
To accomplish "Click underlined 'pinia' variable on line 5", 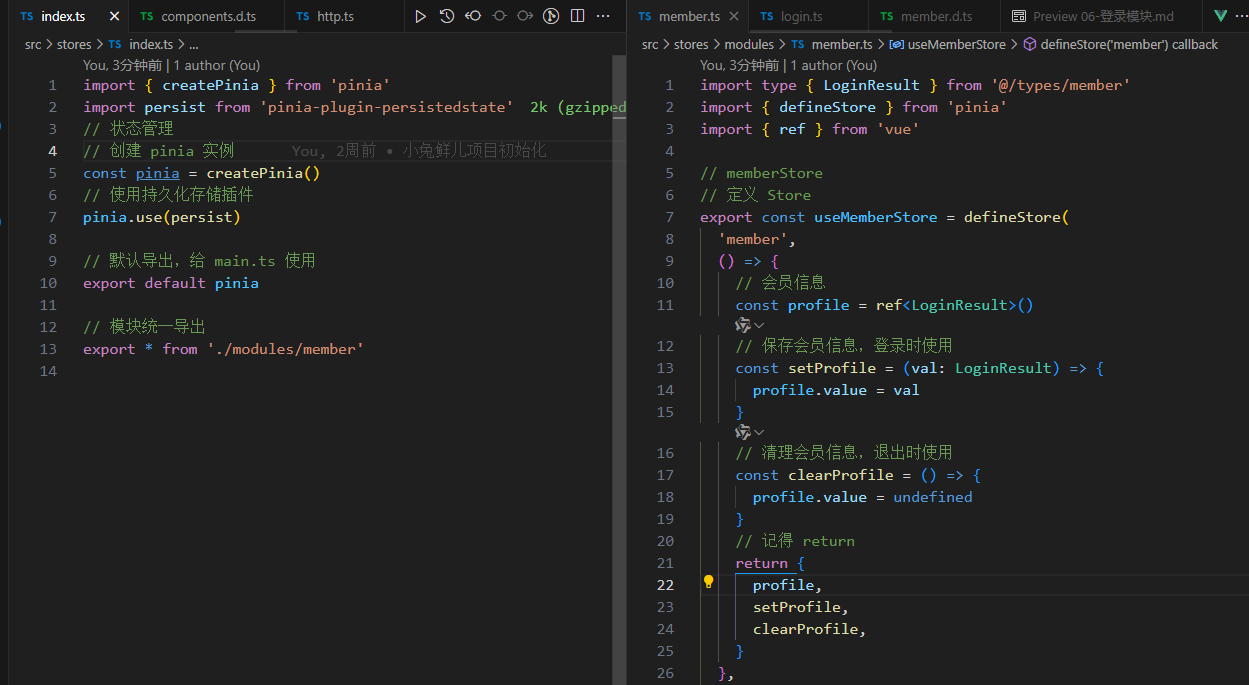I will pyautogui.click(x=158, y=173).
